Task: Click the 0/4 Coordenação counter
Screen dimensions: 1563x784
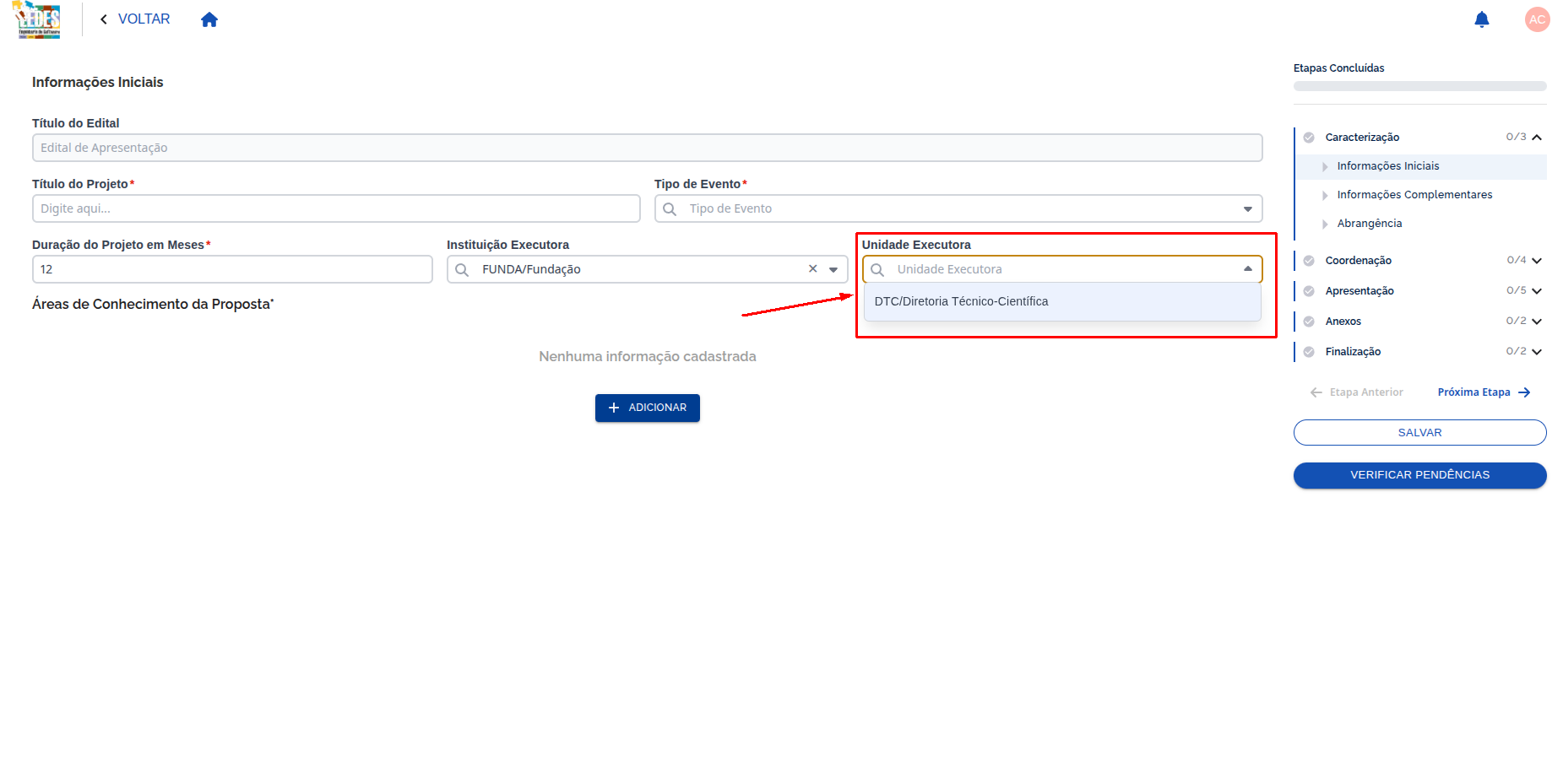Action: 1517,260
